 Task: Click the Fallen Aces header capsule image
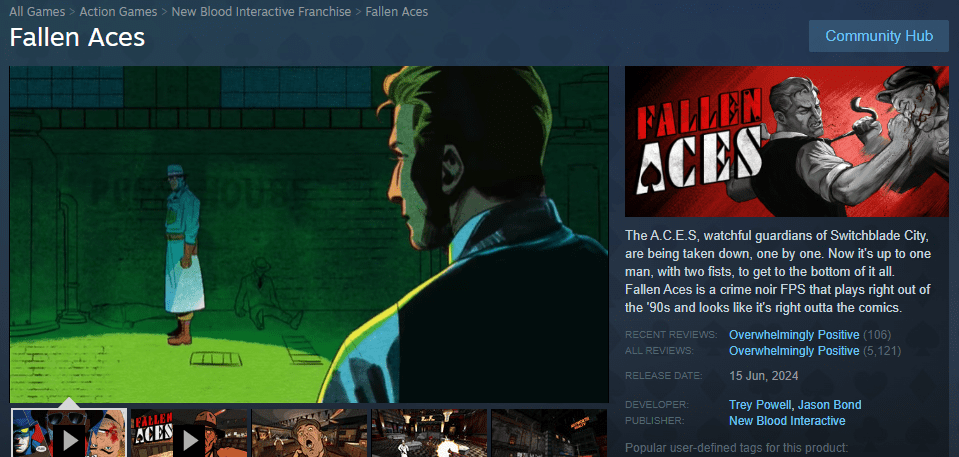coord(785,142)
